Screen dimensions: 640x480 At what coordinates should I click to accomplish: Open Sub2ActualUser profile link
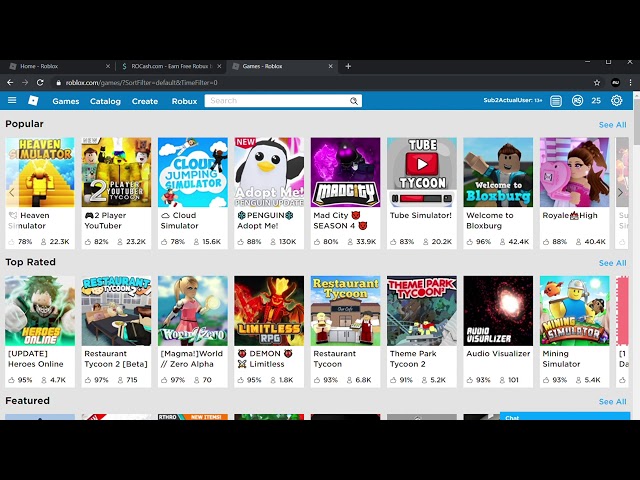[513, 100]
